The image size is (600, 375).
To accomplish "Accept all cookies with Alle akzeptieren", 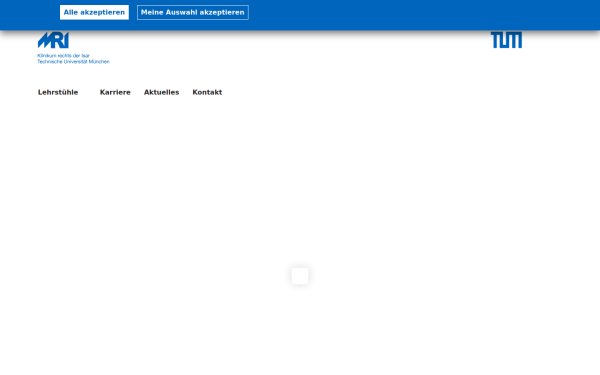I will [x=94, y=12].
